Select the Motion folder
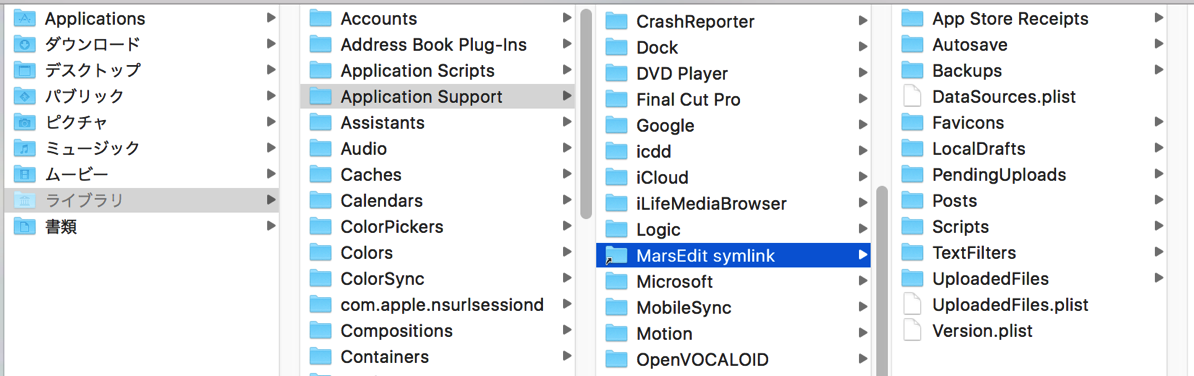Image resolution: width=1194 pixels, height=376 pixels. point(733,333)
